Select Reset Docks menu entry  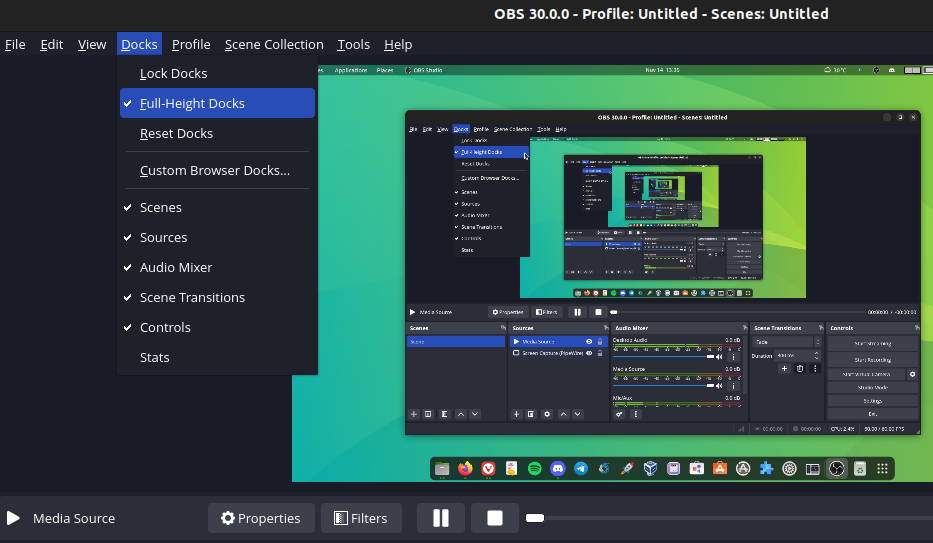pos(176,133)
